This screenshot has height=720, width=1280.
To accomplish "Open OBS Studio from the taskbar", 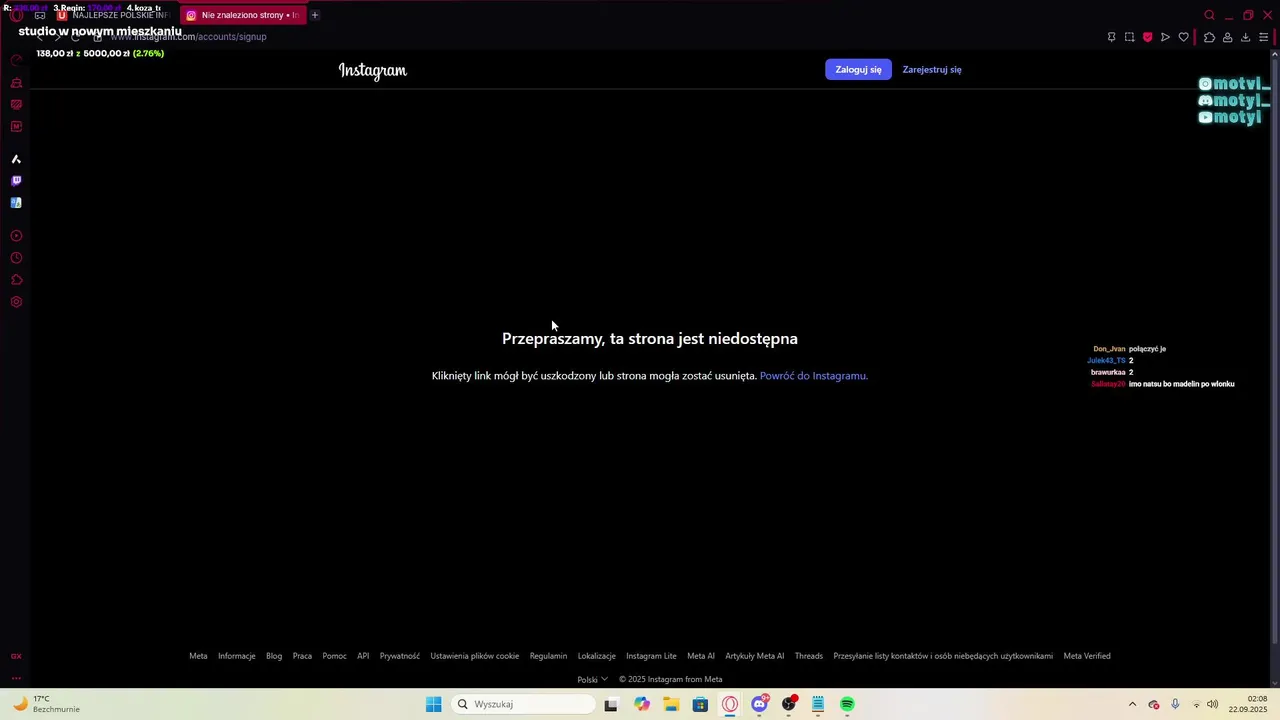I will point(789,704).
